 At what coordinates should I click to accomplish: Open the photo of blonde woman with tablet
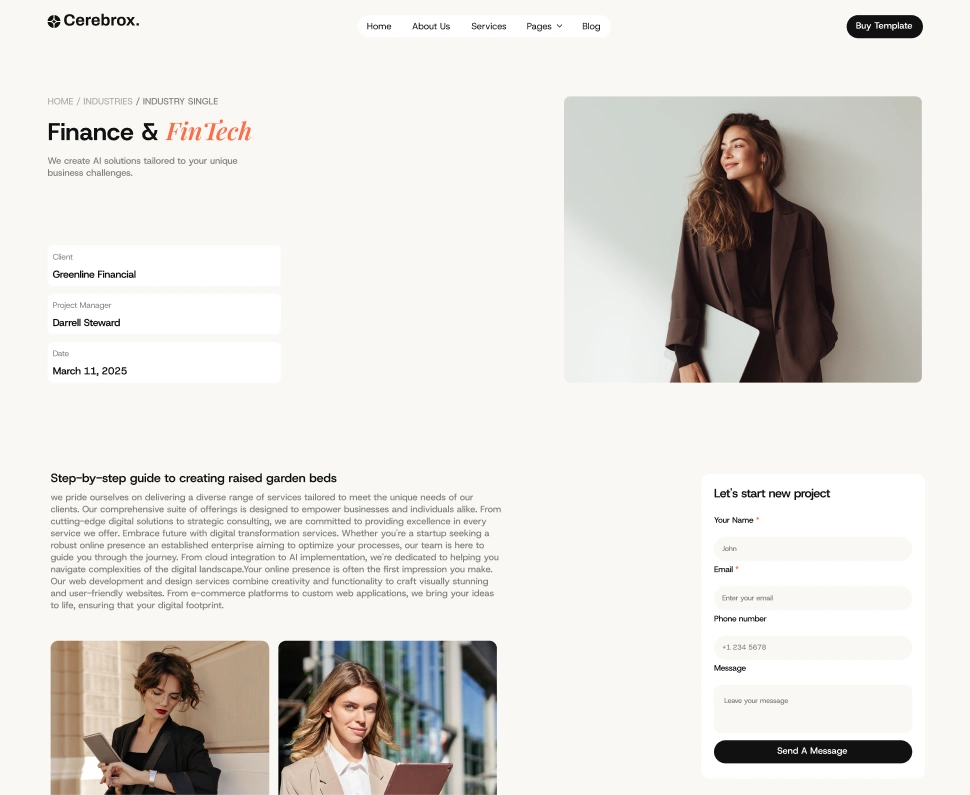point(387,718)
